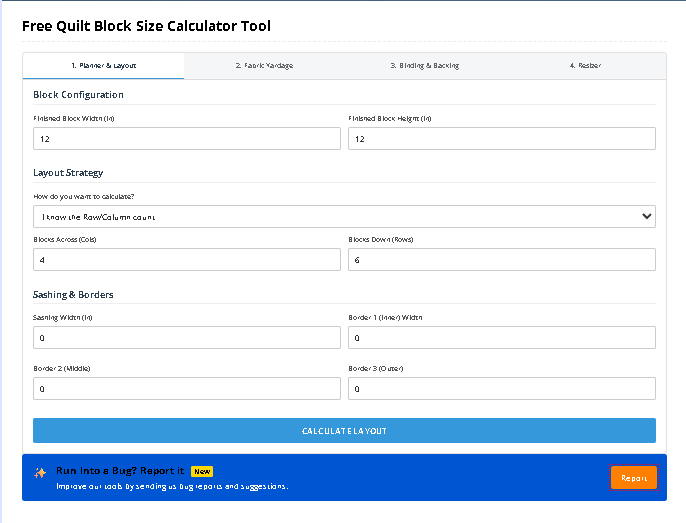Viewport: 686px width, 523px height.
Task: Click the sparkle icon in bug banner
Action: click(40, 472)
